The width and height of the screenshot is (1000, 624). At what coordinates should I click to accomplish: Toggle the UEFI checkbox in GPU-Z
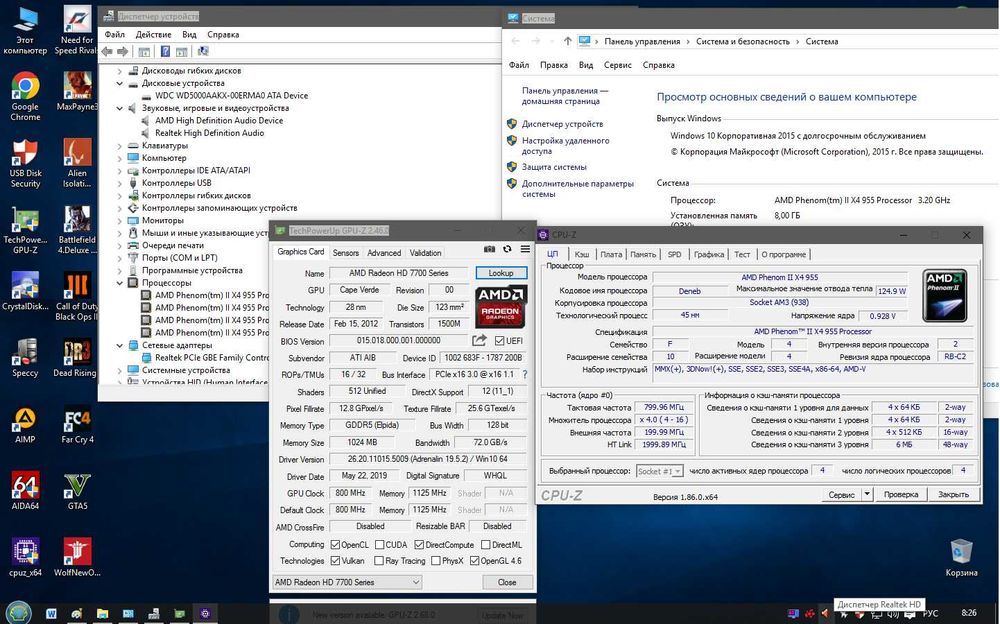499,341
